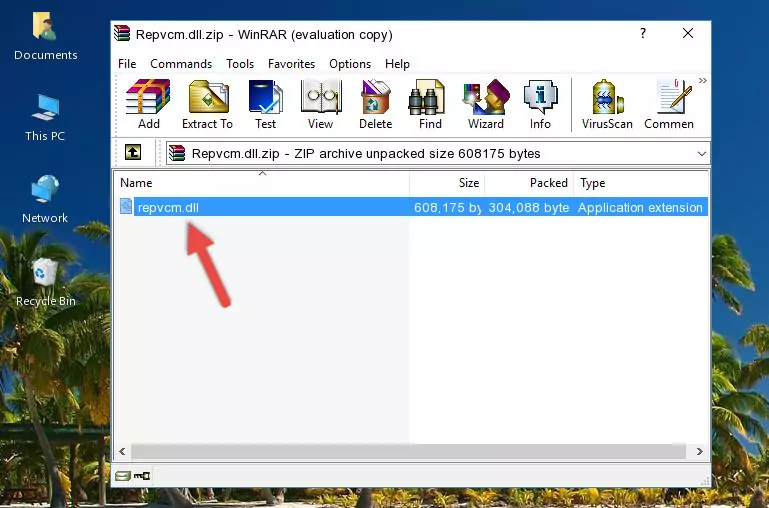Click the 304,088 packed size value
Viewport: 769px width, 508px height.
click(529, 207)
